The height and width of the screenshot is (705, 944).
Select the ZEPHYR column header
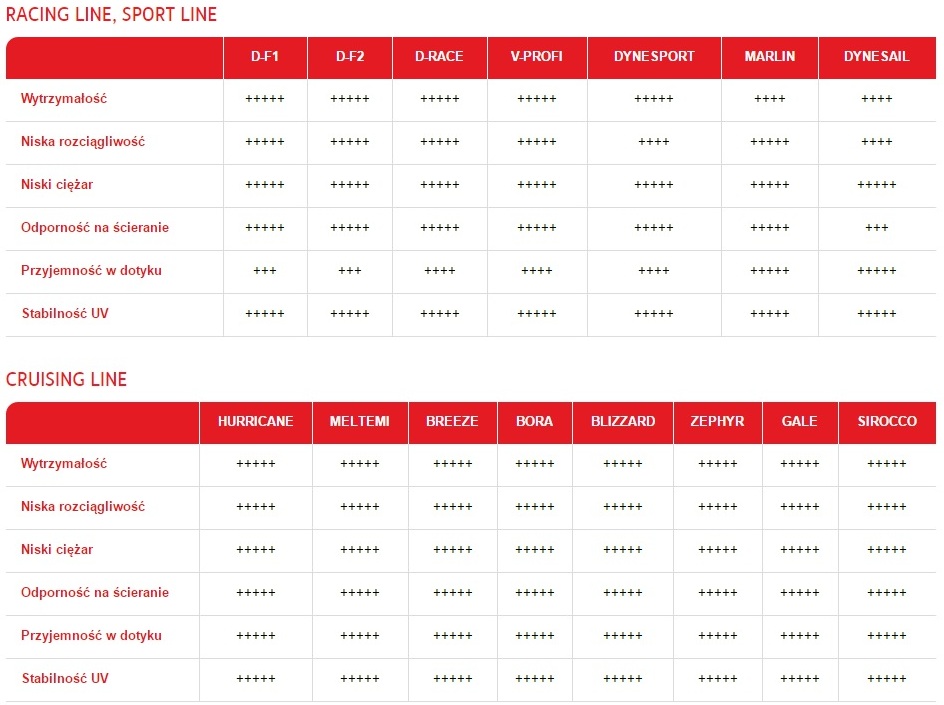tap(718, 421)
